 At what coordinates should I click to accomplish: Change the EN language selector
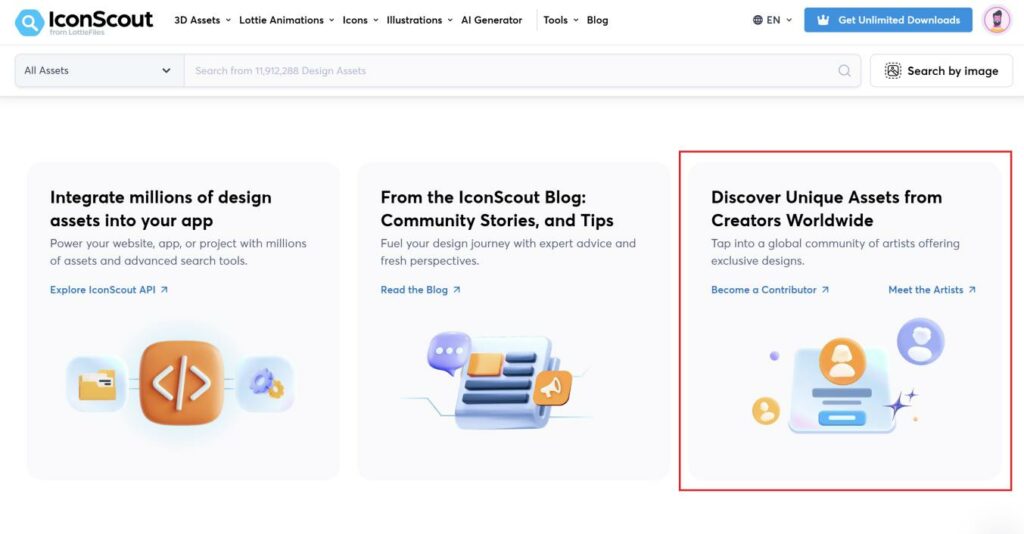click(772, 20)
